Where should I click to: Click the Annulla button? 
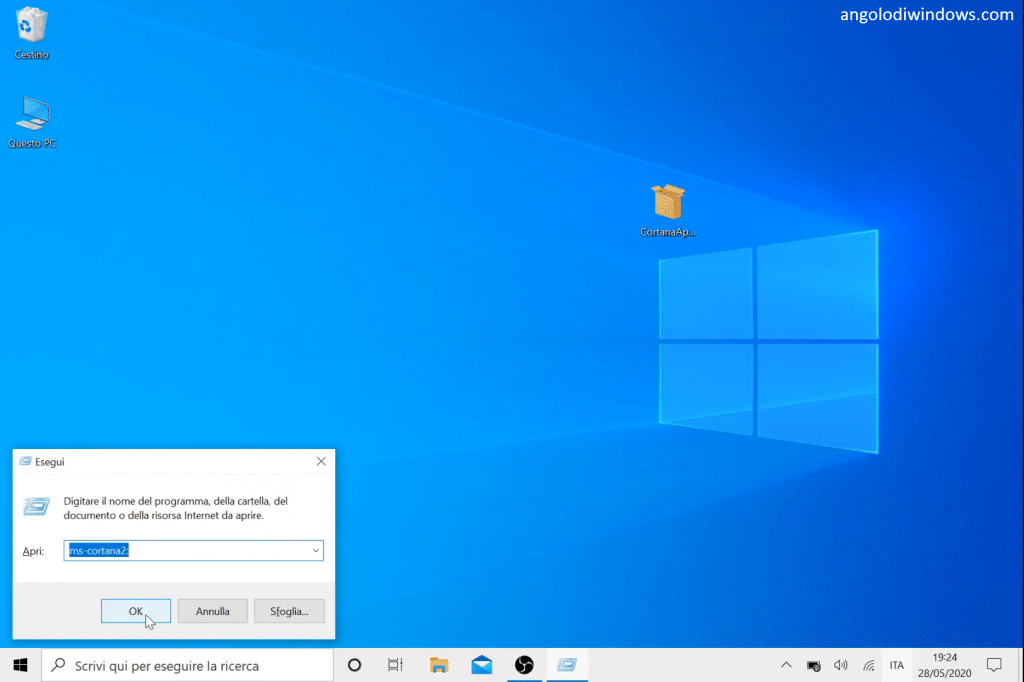213,611
